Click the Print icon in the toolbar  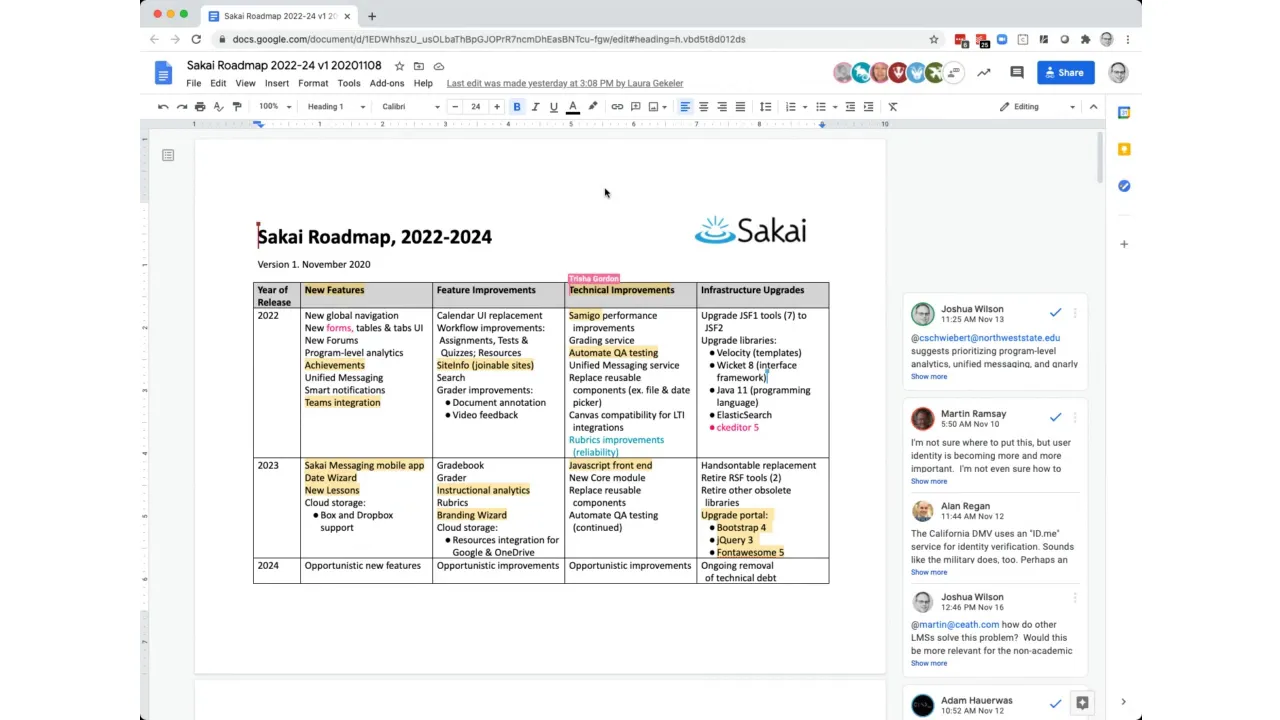[200, 106]
